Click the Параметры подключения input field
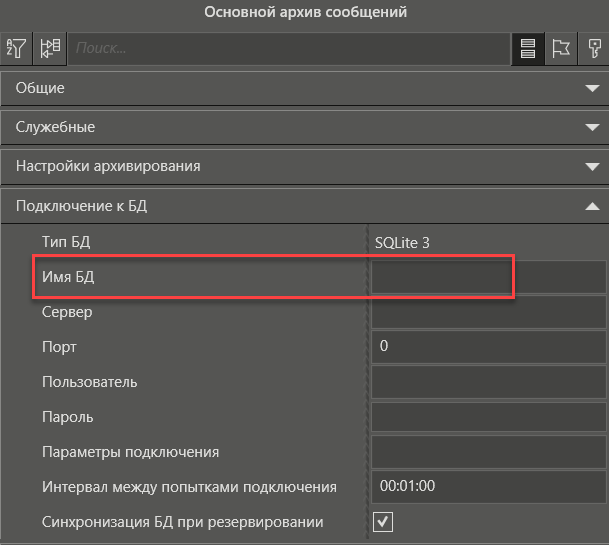This screenshot has height=545, width=609. click(488, 452)
